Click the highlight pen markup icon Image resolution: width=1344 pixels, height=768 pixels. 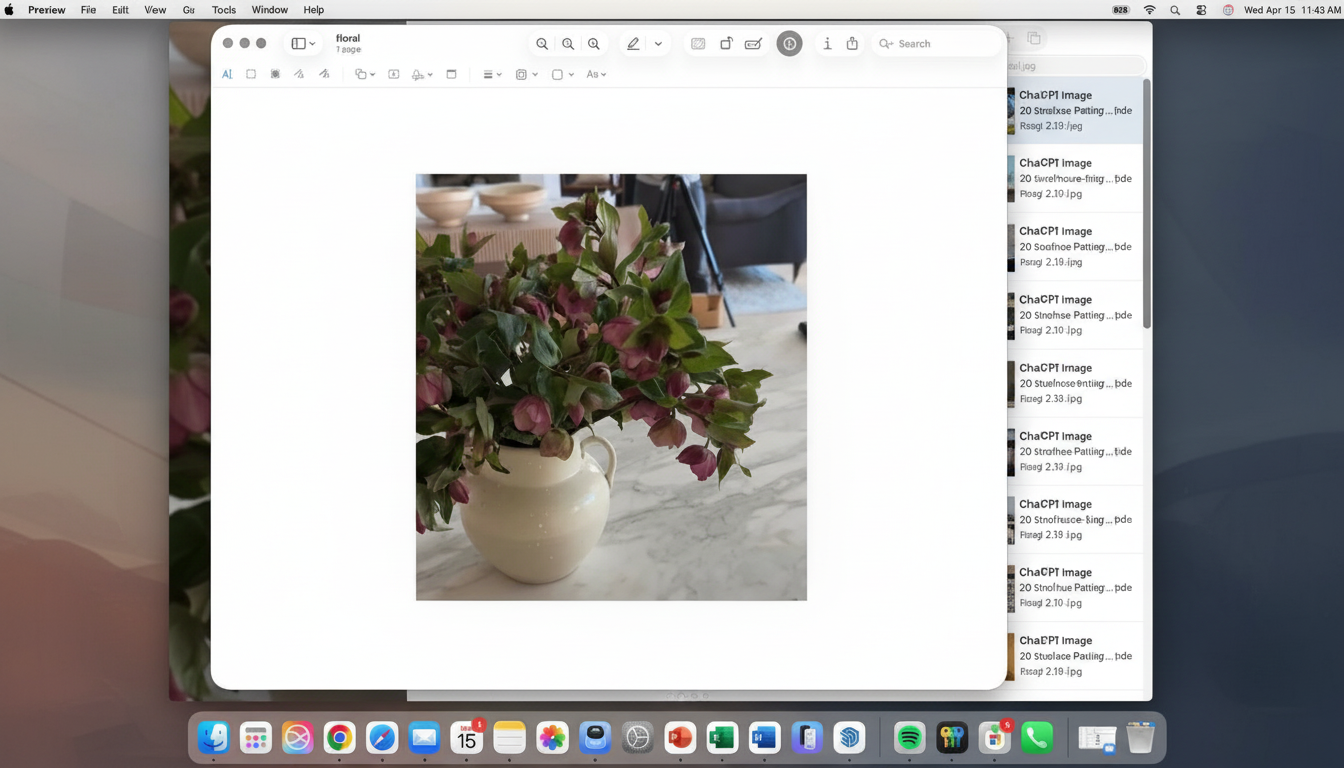633,44
